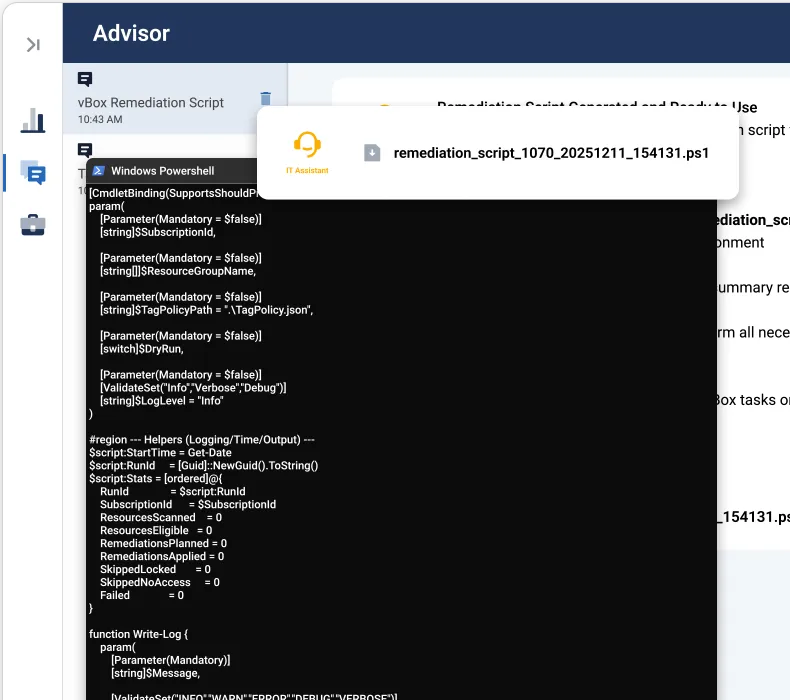Click the 10:43 AM chat timestamp
Viewport: 790px width, 700px height.
pos(100,120)
